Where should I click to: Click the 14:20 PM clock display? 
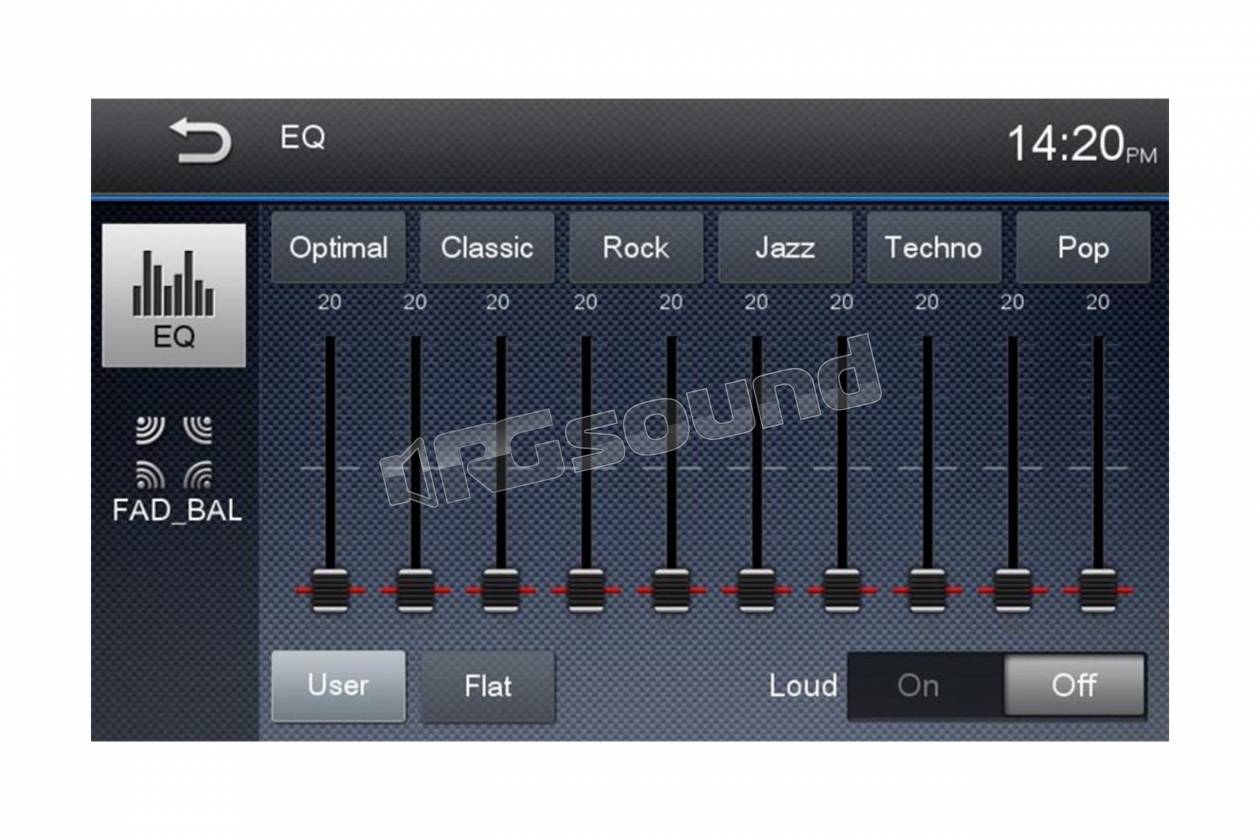click(1082, 144)
